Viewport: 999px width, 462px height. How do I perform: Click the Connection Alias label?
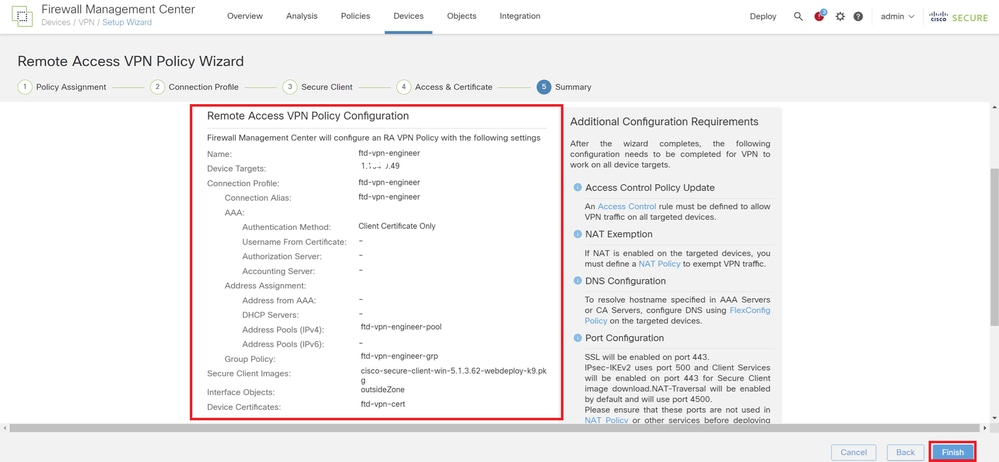pyautogui.click(x=257, y=198)
